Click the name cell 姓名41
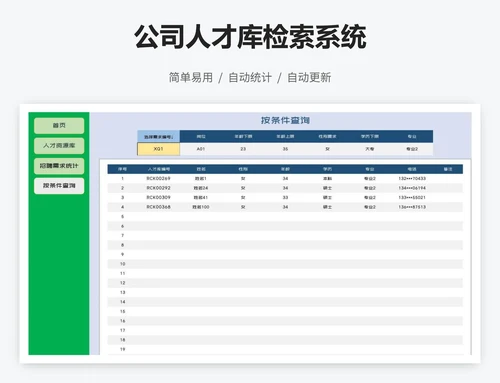The height and width of the screenshot is (383, 500). (201, 197)
